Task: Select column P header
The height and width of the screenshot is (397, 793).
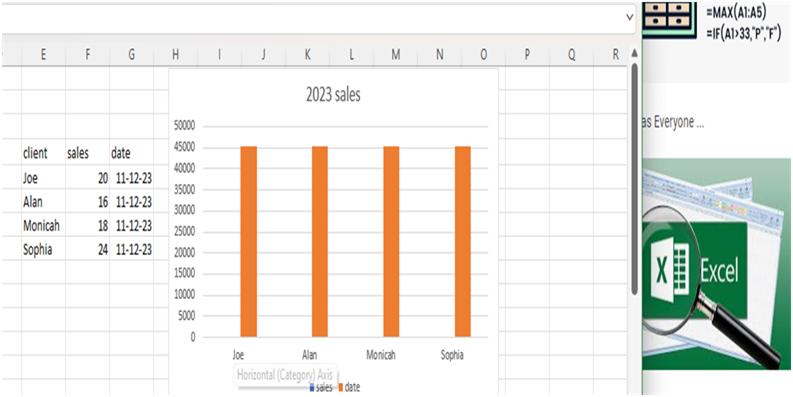Action: tap(527, 55)
